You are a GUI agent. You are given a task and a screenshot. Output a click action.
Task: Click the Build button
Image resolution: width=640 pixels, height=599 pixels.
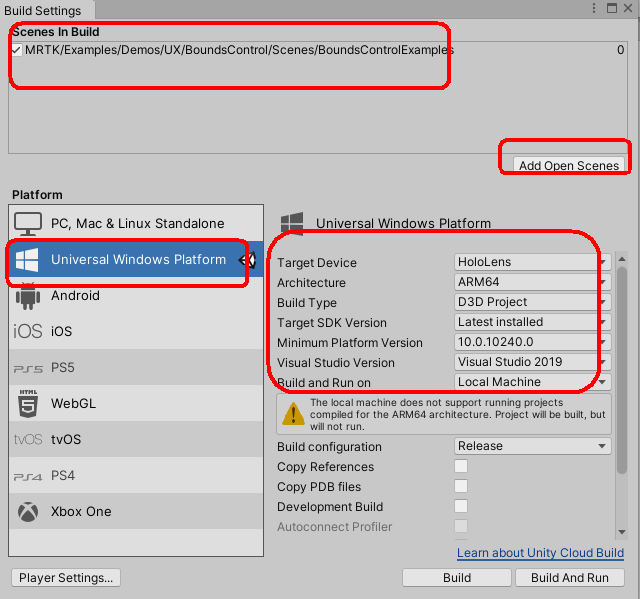pos(457,578)
